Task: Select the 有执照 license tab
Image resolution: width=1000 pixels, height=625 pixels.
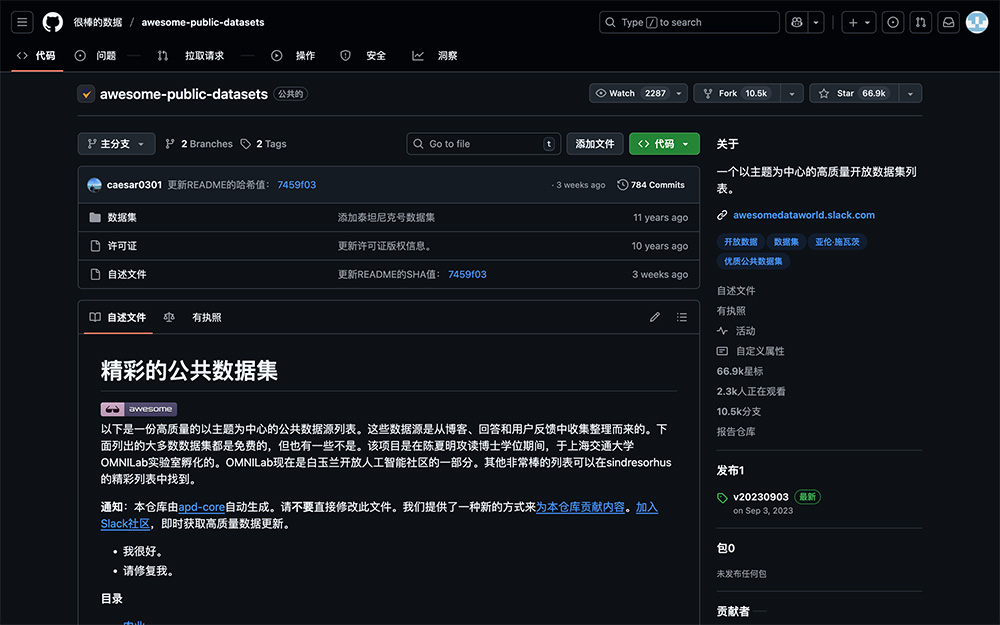Action: point(193,317)
